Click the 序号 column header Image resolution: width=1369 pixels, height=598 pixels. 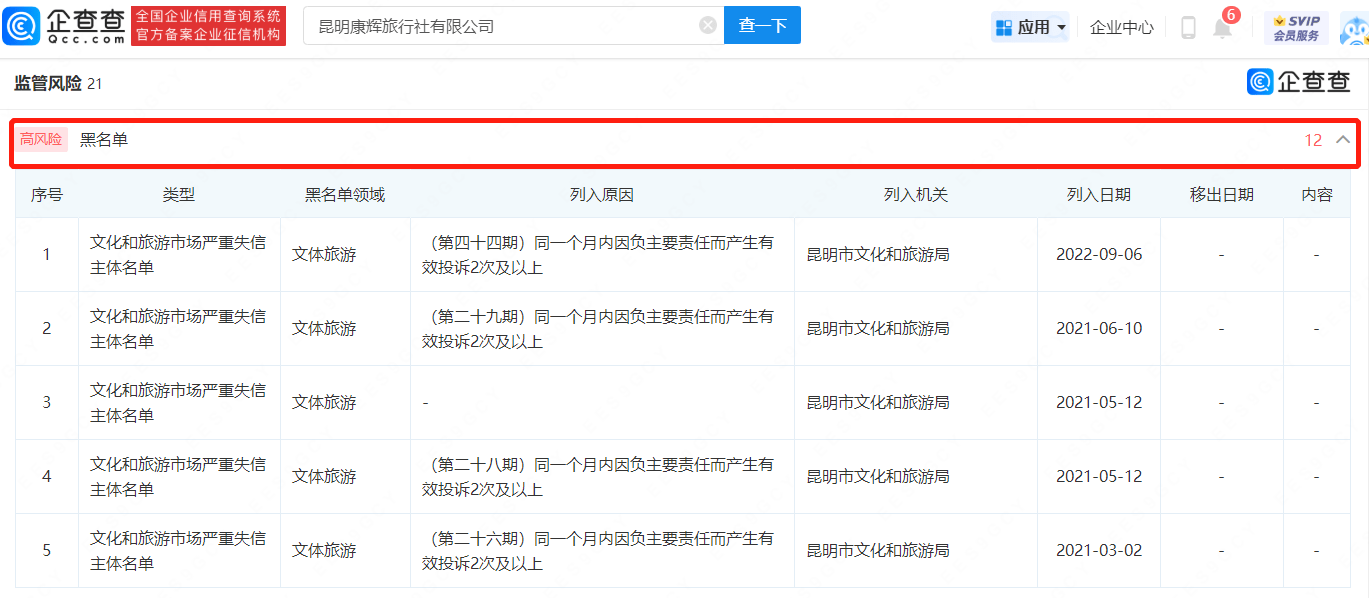[47, 195]
